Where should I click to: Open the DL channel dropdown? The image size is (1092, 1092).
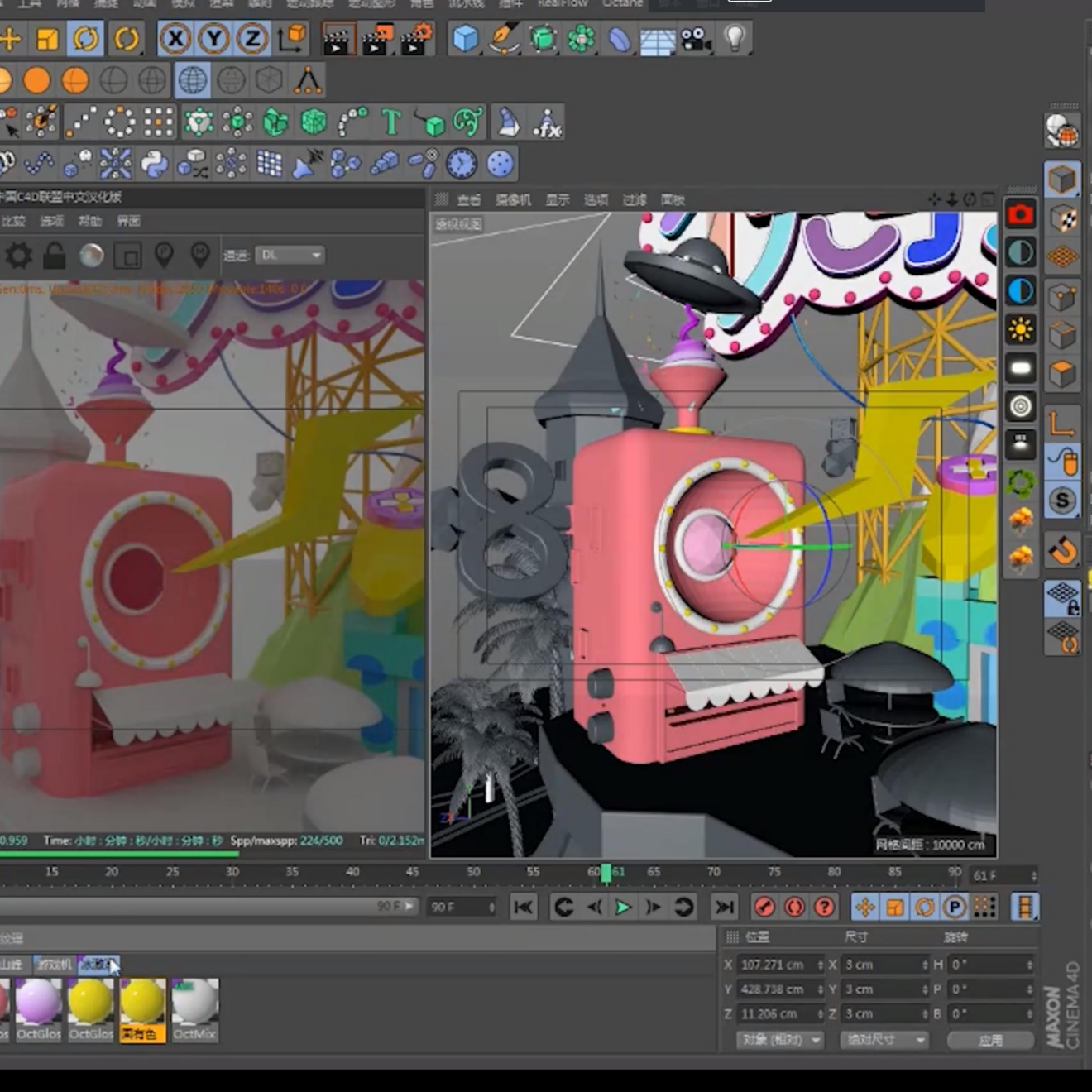290,256
